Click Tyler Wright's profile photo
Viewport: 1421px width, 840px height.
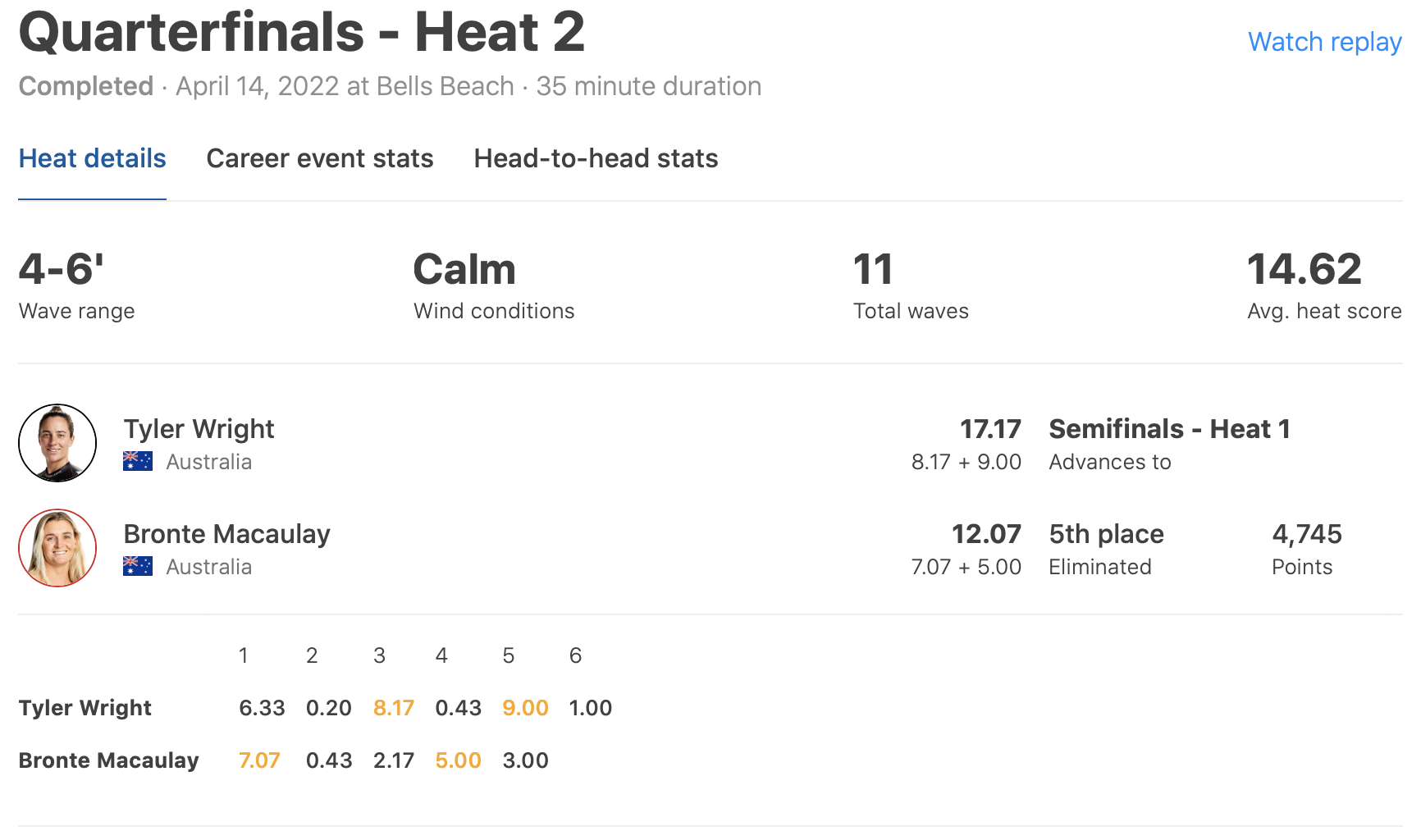point(57,443)
